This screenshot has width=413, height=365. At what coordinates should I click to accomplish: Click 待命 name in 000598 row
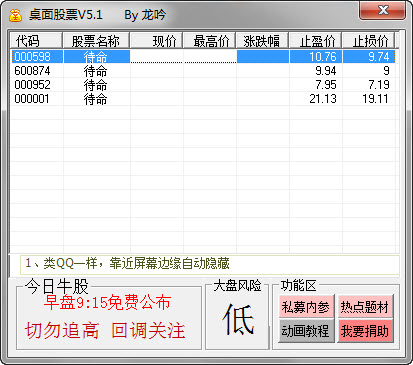[x=95, y=57]
